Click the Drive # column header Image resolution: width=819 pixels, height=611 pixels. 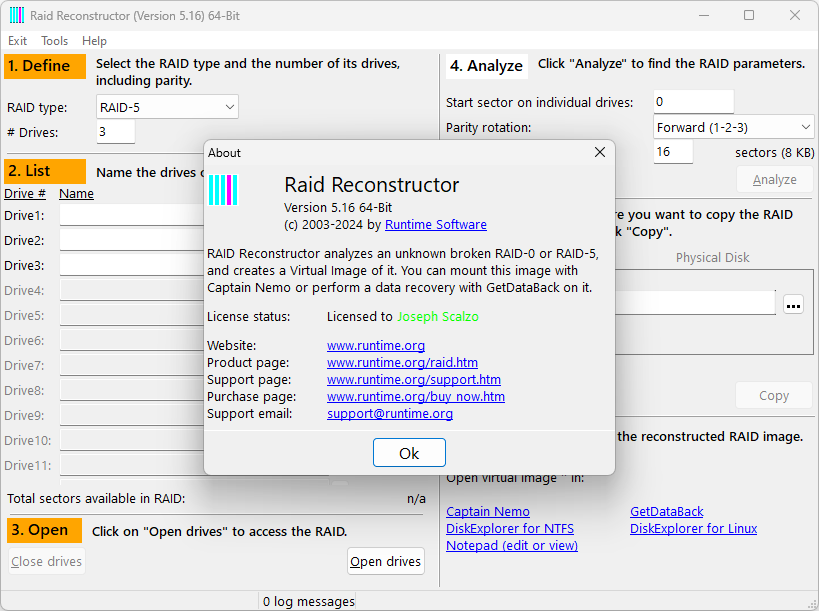[25, 194]
